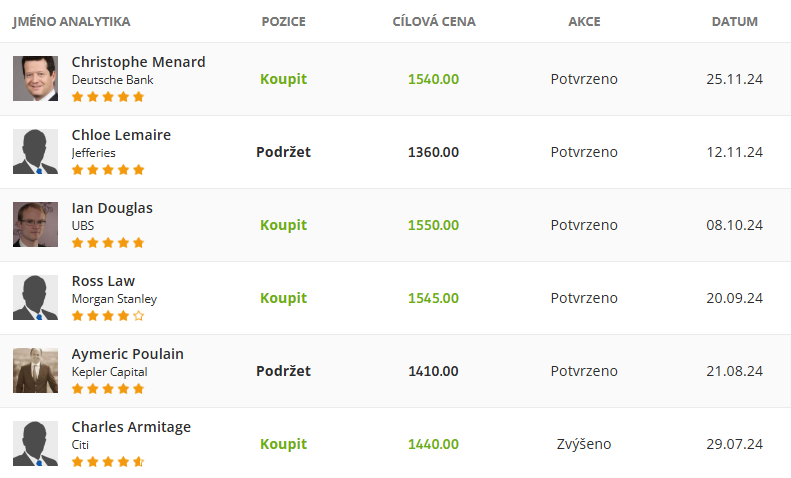This screenshot has width=791, height=478.
Task: Open the Aymeric Poulain name link
Action: [x=128, y=354]
